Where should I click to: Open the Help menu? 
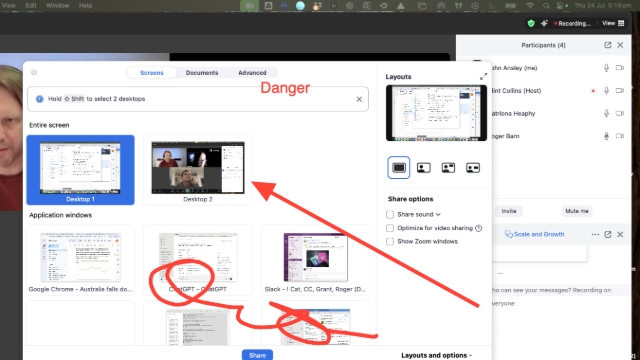click(85, 6)
